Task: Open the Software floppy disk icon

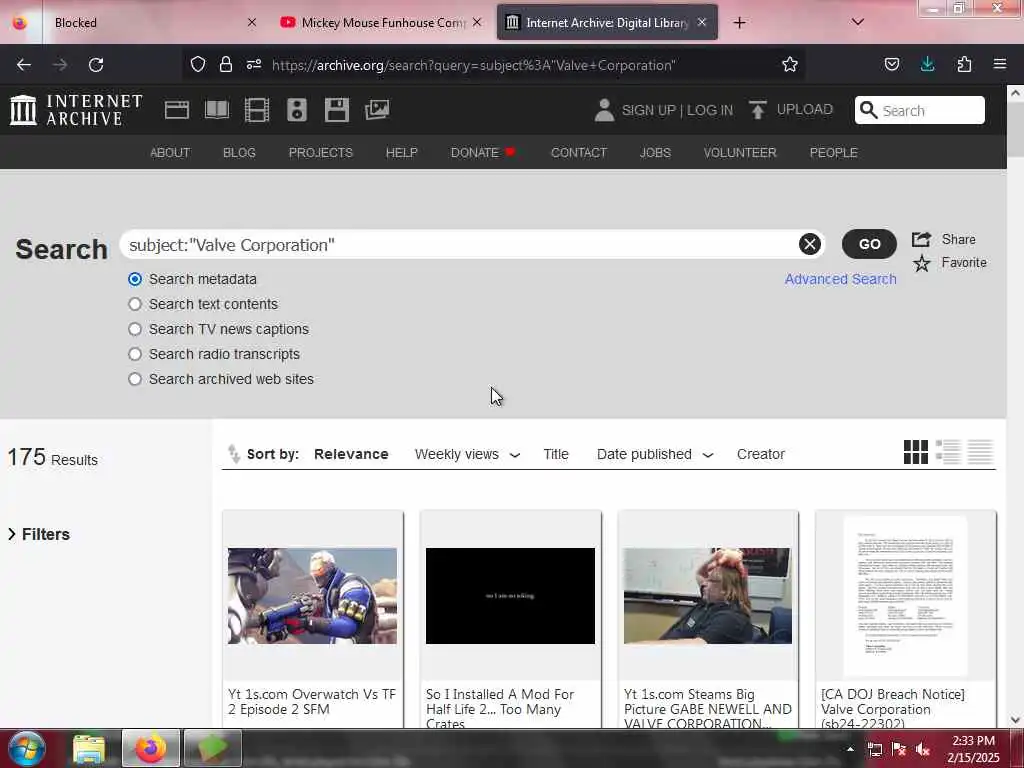Action: click(336, 110)
